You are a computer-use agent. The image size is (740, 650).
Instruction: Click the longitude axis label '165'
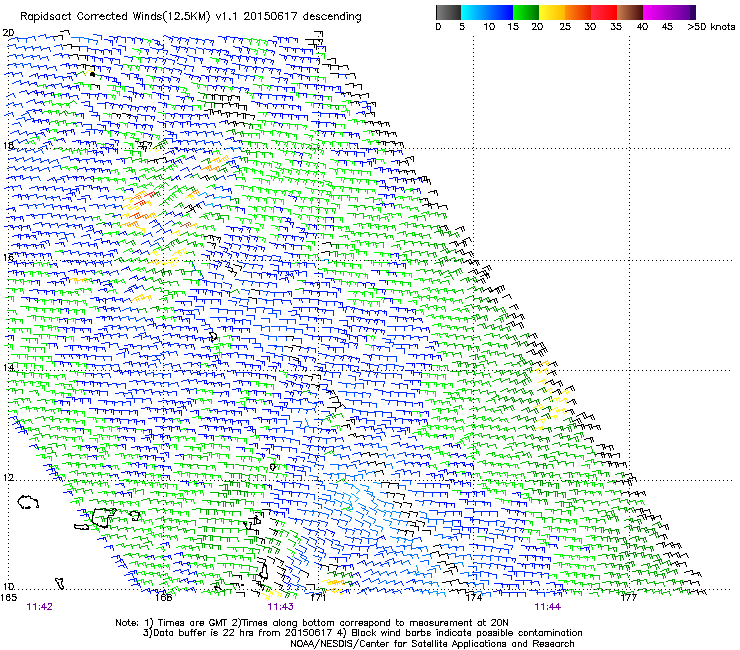(x=8, y=598)
